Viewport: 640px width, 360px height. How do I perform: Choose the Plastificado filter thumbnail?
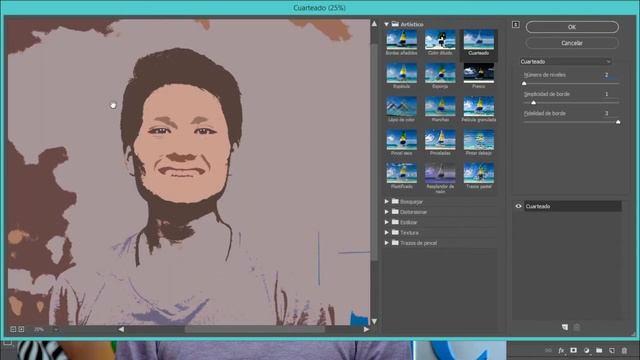[x=402, y=173]
